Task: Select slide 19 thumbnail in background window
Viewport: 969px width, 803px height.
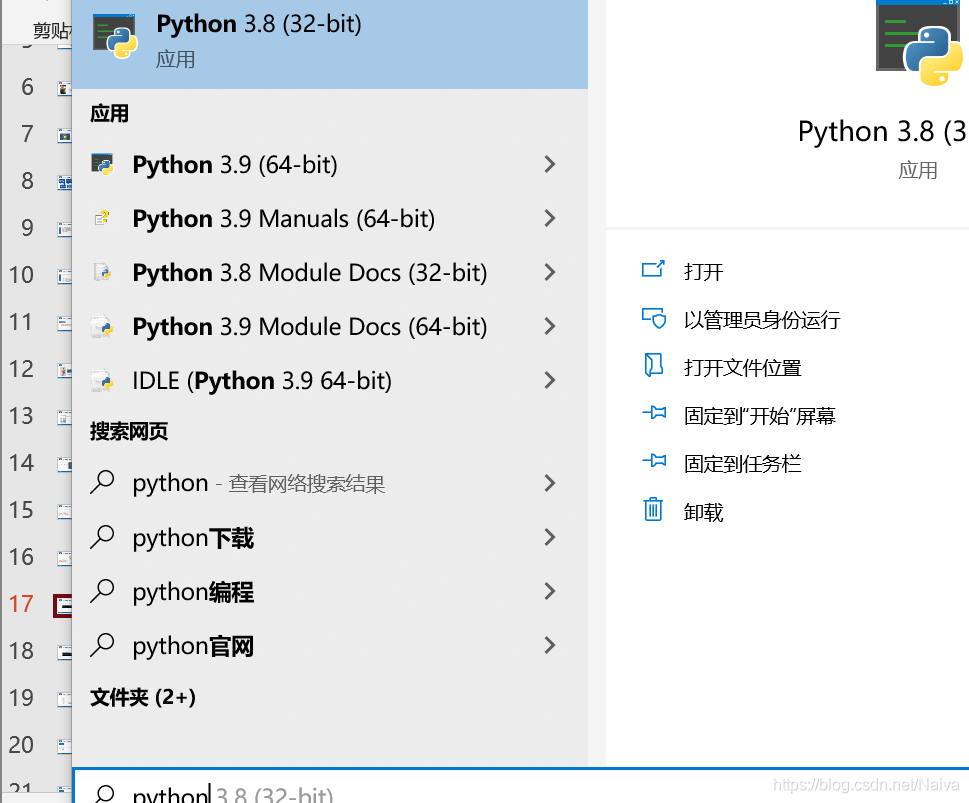Action: click(x=65, y=699)
